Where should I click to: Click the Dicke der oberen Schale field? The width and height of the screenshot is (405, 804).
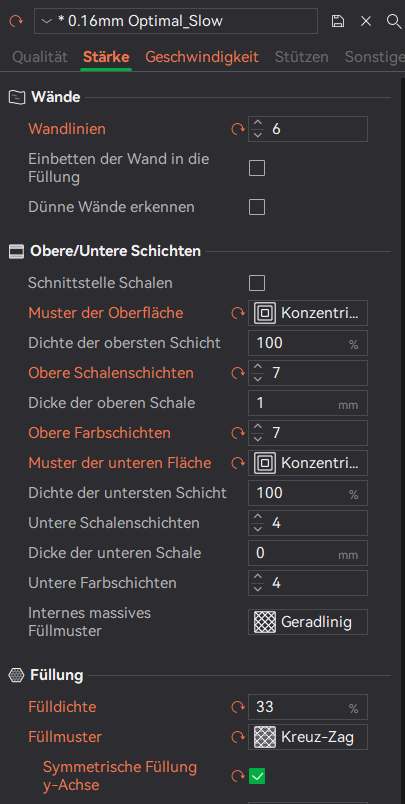click(x=308, y=403)
